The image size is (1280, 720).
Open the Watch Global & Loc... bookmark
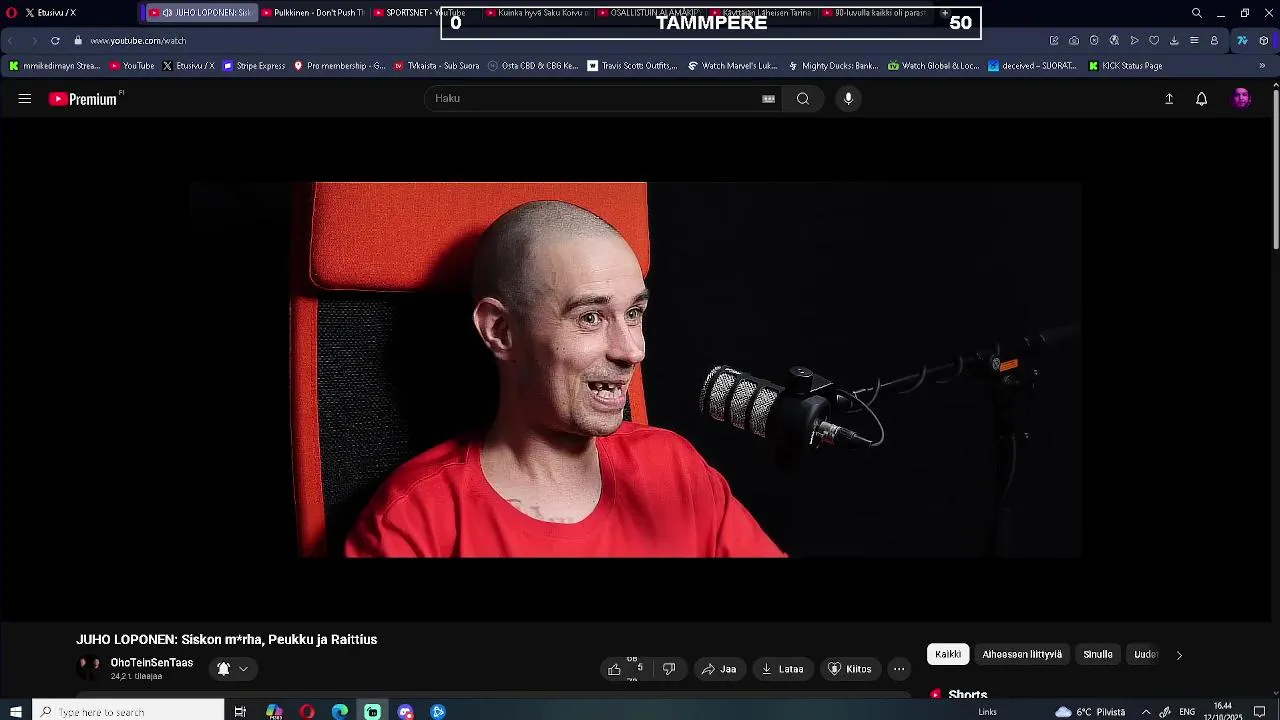933,66
